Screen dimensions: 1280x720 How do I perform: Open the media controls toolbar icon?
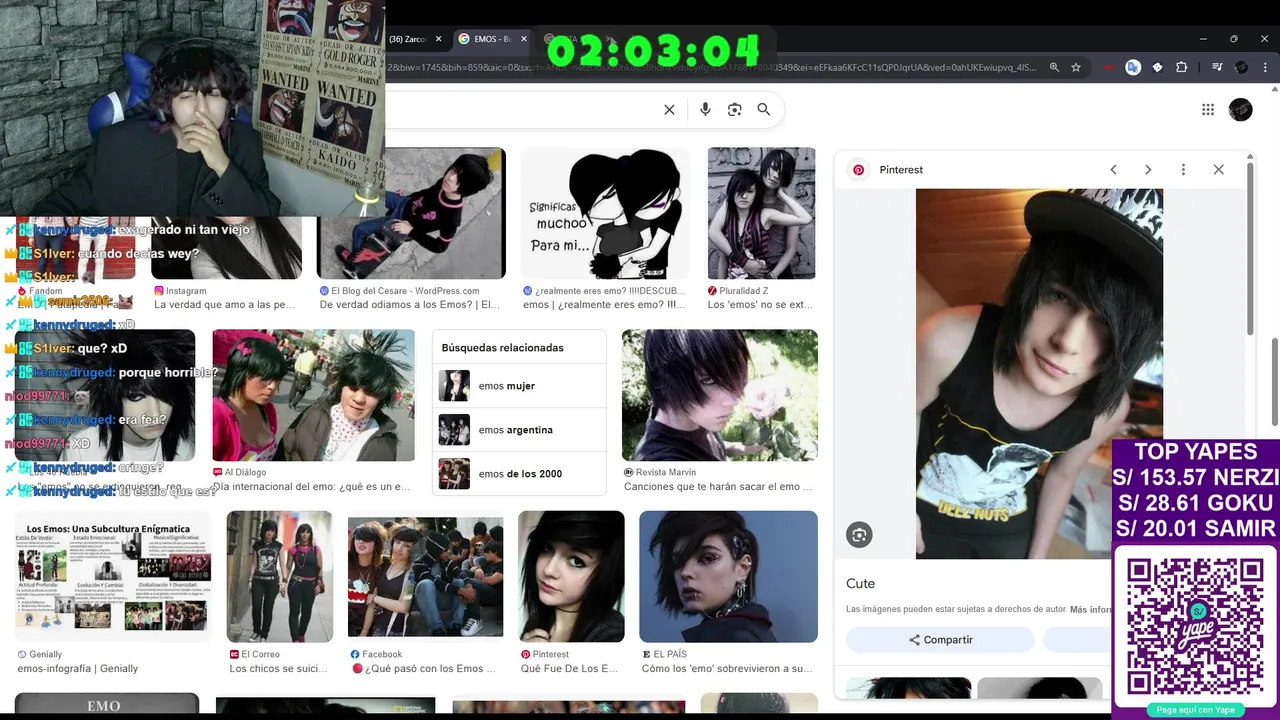[x=1217, y=67]
